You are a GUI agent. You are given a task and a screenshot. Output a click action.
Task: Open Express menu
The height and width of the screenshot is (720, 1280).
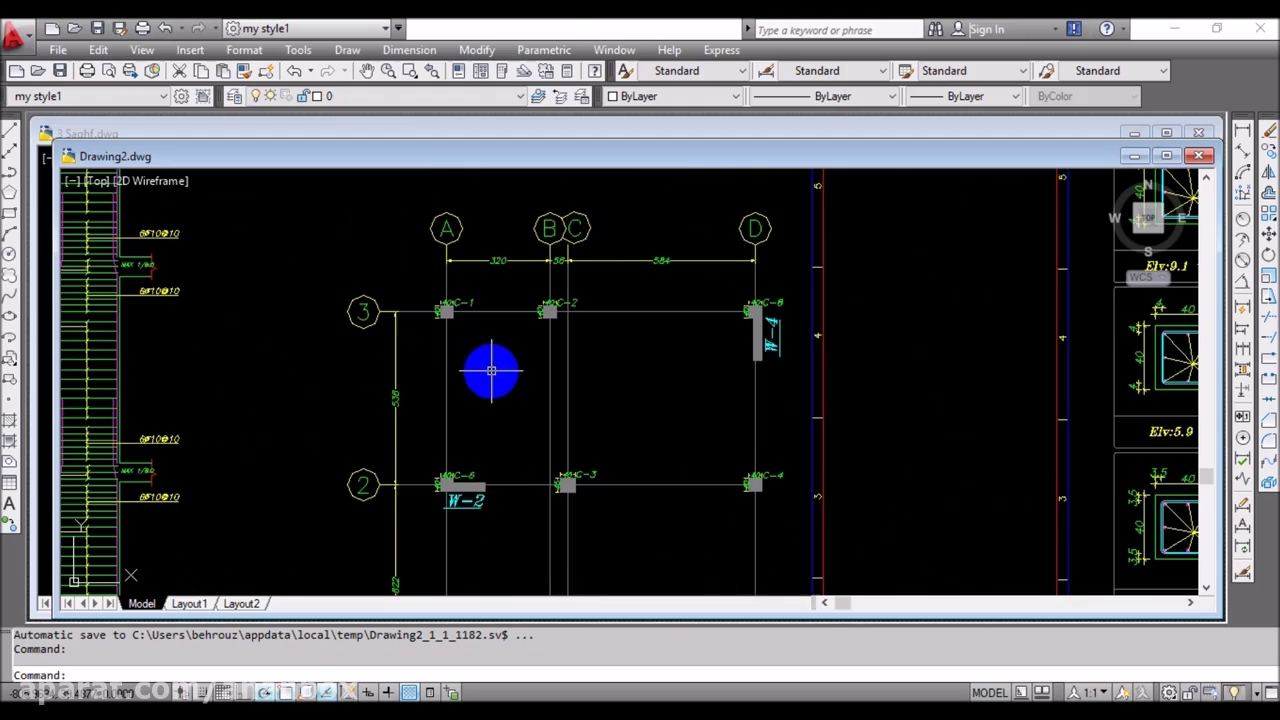[x=721, y=50]
